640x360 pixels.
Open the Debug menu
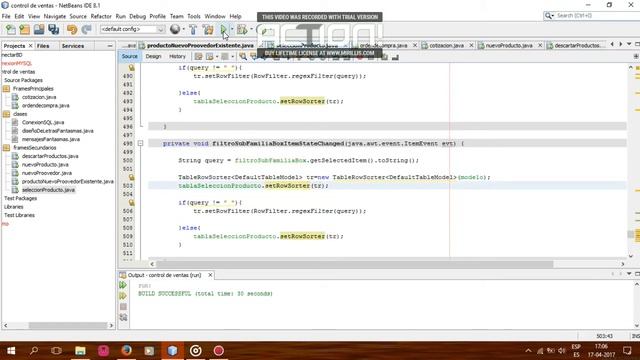click(x=138, y=16)
